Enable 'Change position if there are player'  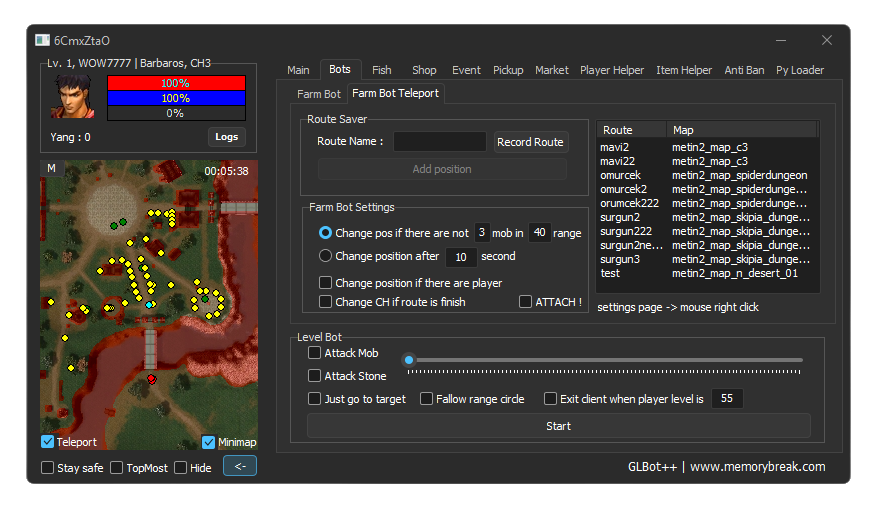(x=325, y=283)
